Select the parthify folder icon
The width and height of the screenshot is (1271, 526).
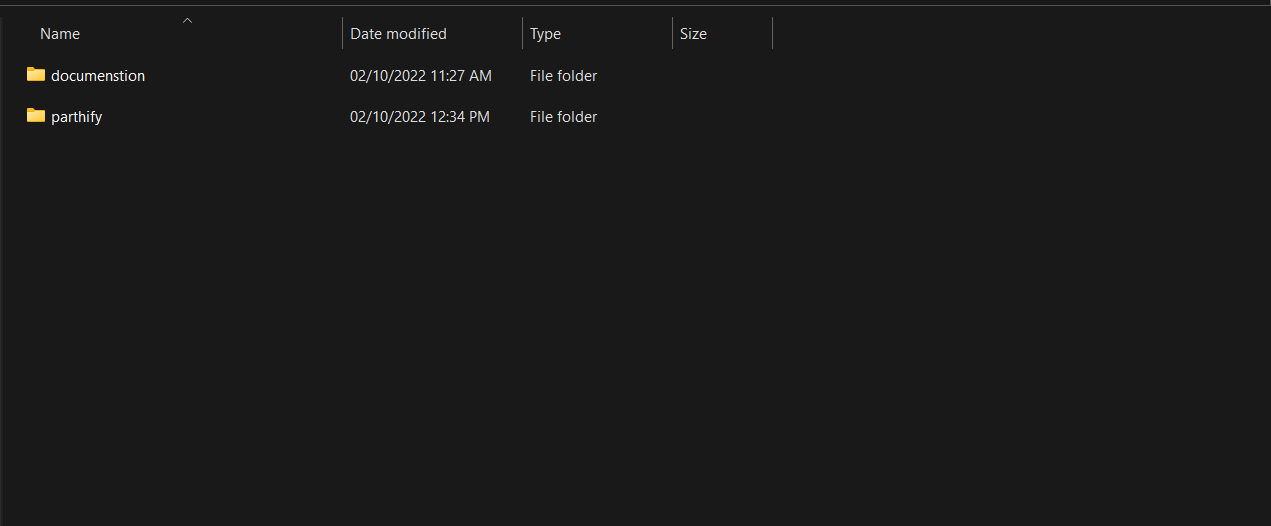pyautogui.click(x=36, y=116)
